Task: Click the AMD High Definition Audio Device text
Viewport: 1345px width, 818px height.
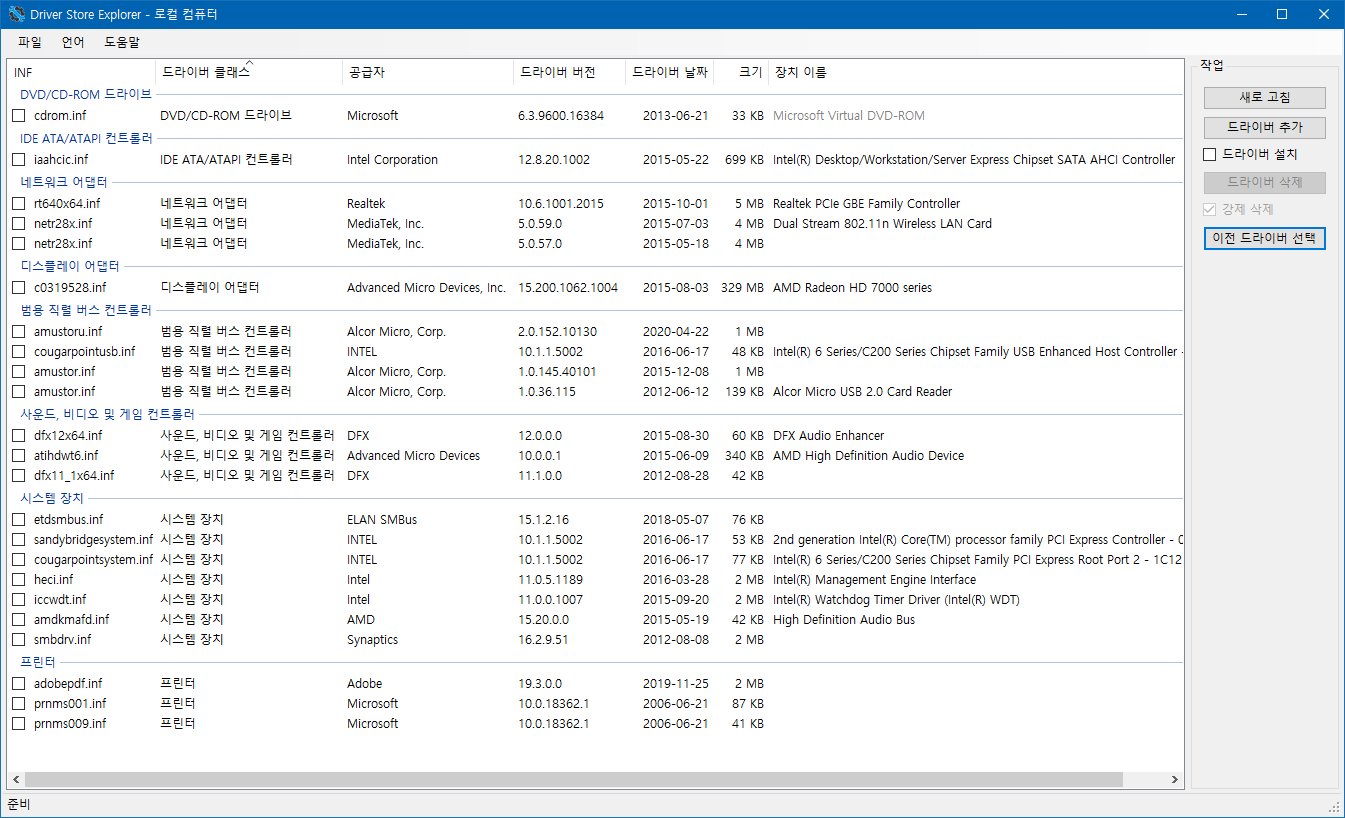Action: [x=868, y=456]
